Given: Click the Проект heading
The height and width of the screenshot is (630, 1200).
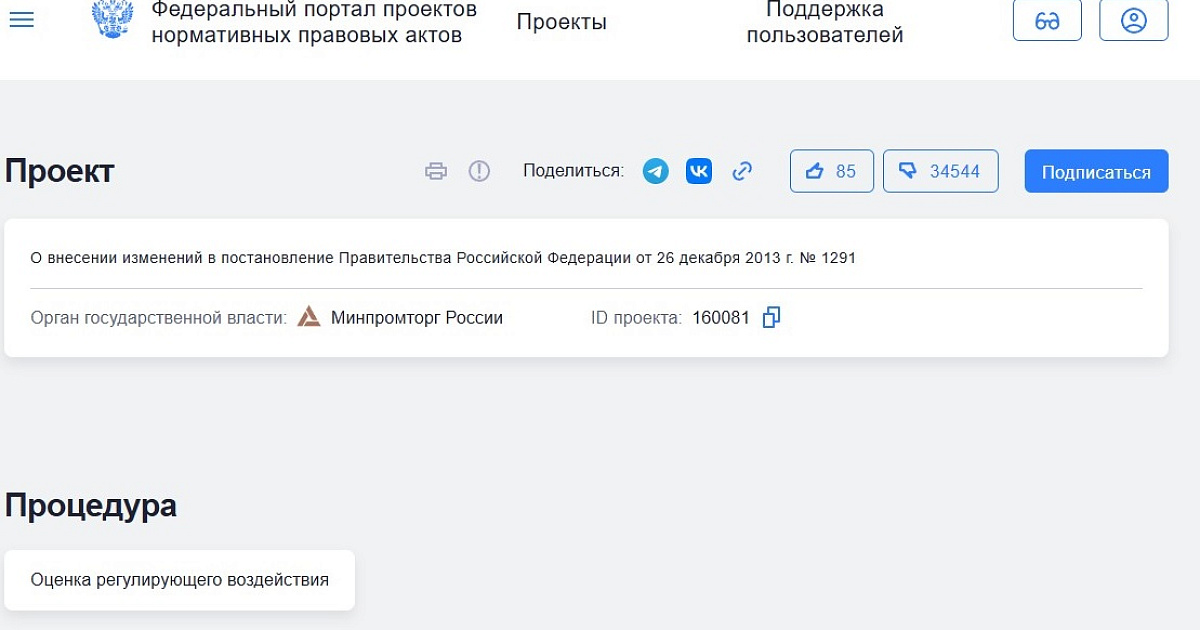Looking at the screenshot, I should (60, 171).
